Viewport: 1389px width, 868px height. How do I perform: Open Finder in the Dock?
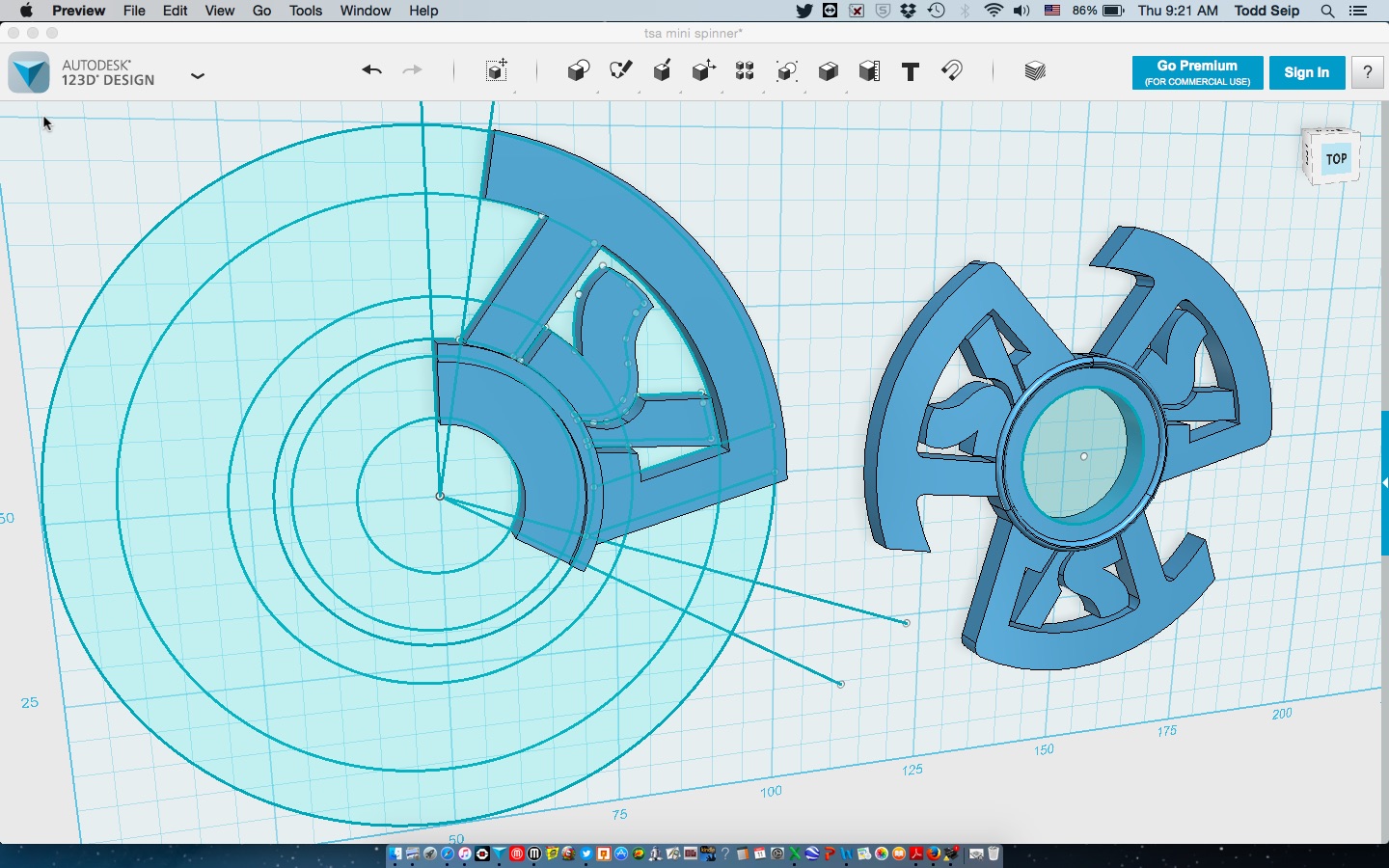coord(396,854)
